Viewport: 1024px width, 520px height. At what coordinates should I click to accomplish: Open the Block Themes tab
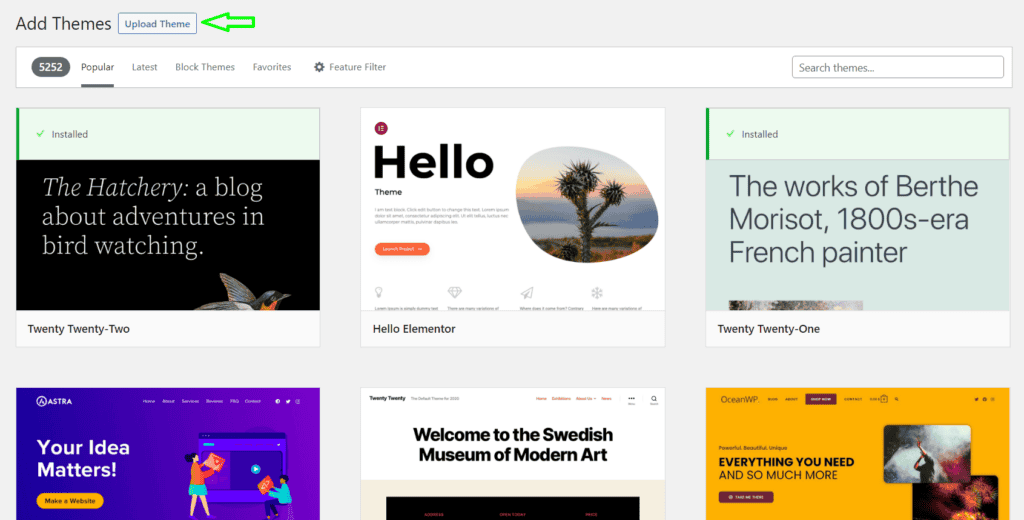tap(204, 67)
